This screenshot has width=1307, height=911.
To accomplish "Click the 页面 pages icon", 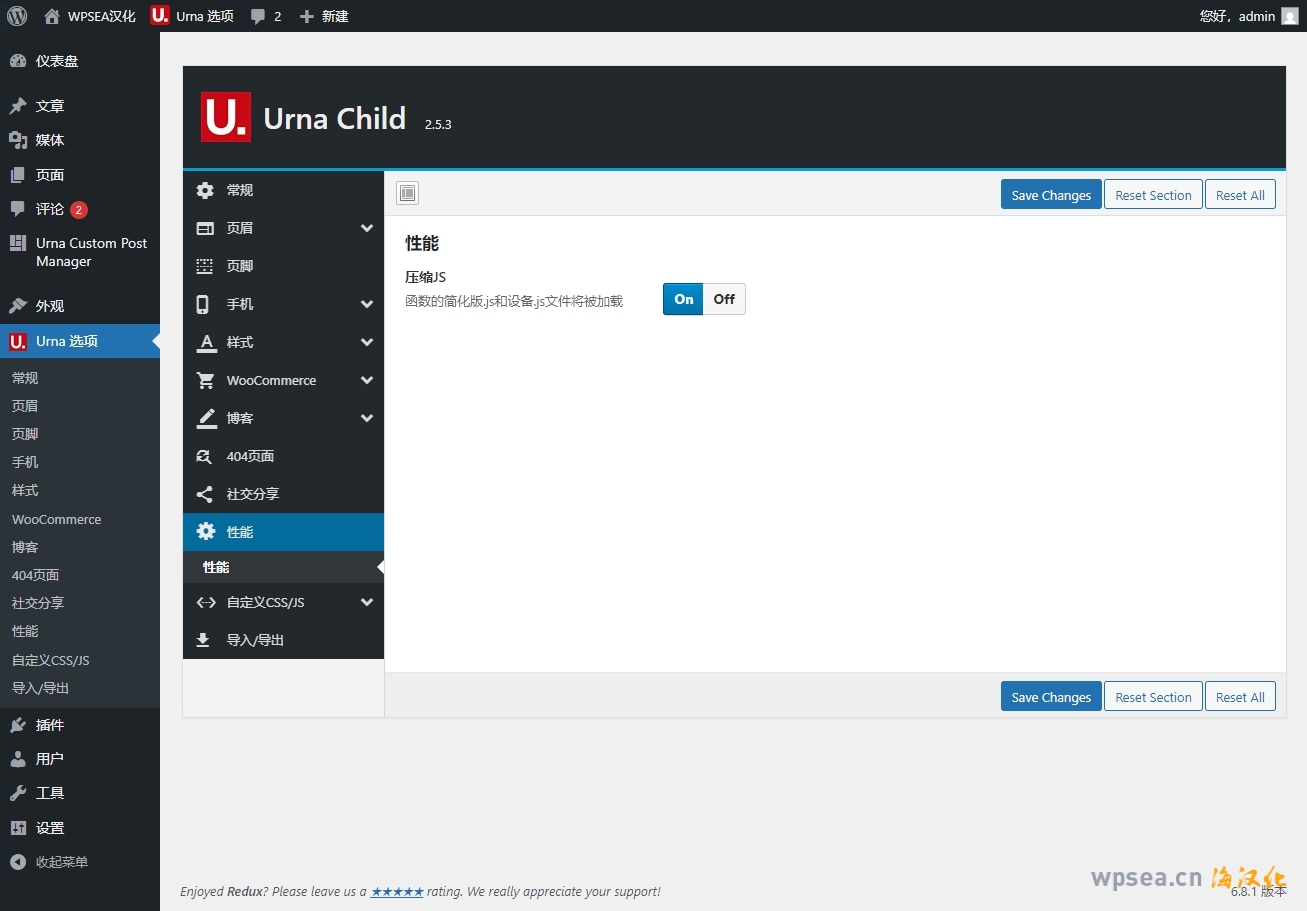I will [x=18, y=175].
